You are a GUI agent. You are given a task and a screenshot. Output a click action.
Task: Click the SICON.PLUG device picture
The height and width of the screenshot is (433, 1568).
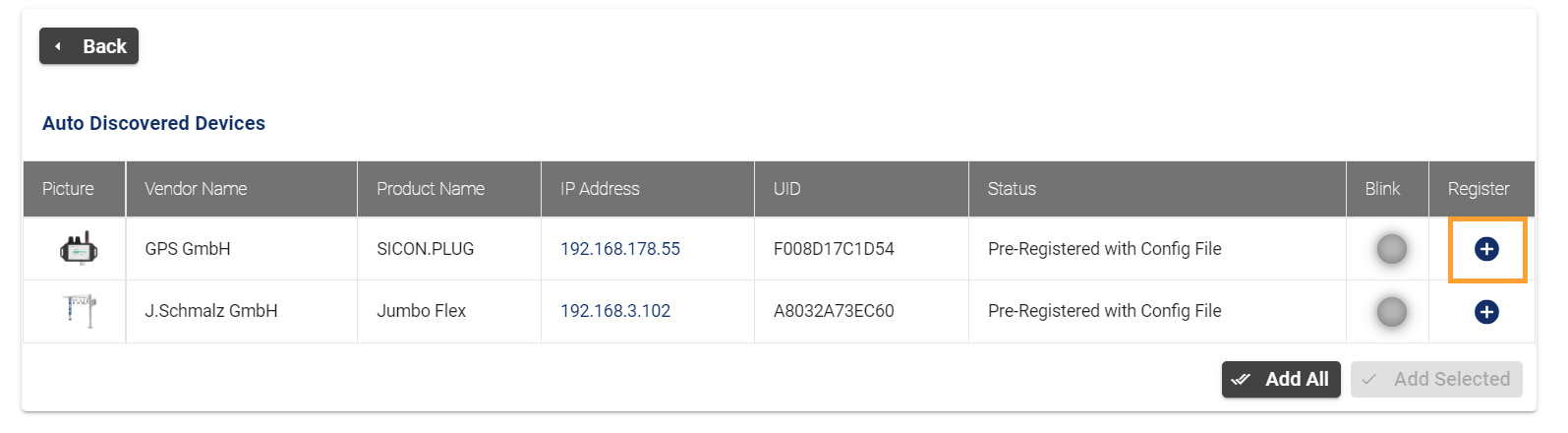click(79, 249)
